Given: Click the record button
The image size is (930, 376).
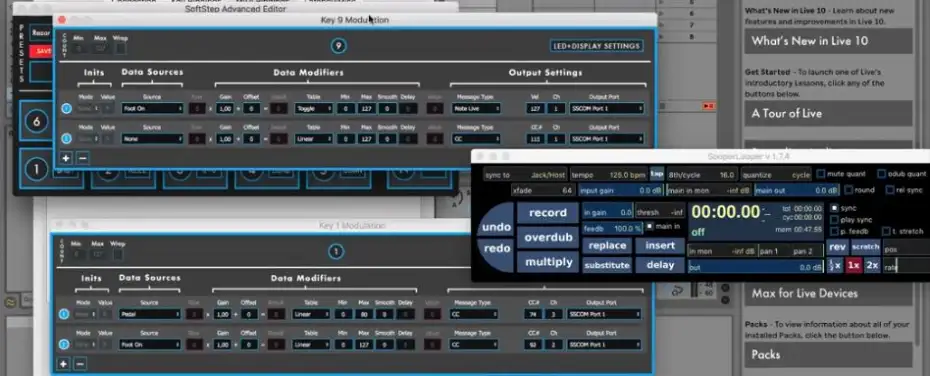Looking at the screenshot, I should click(547, 213).
